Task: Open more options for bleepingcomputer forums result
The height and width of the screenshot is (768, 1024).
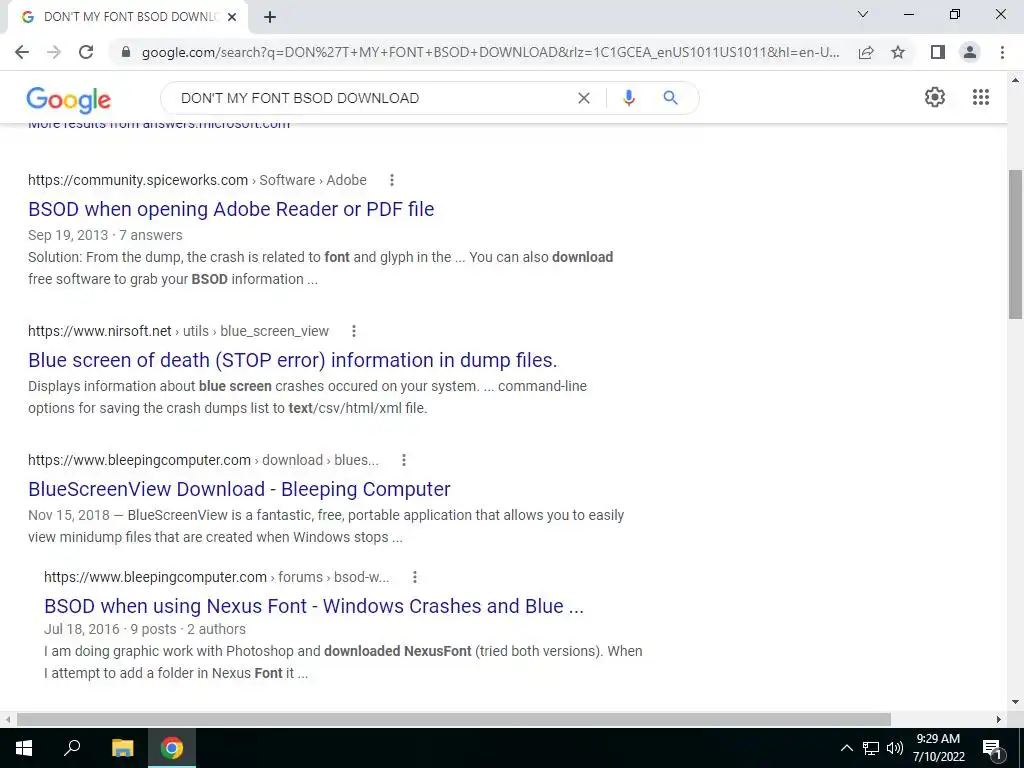Action: tap(415, 577)
